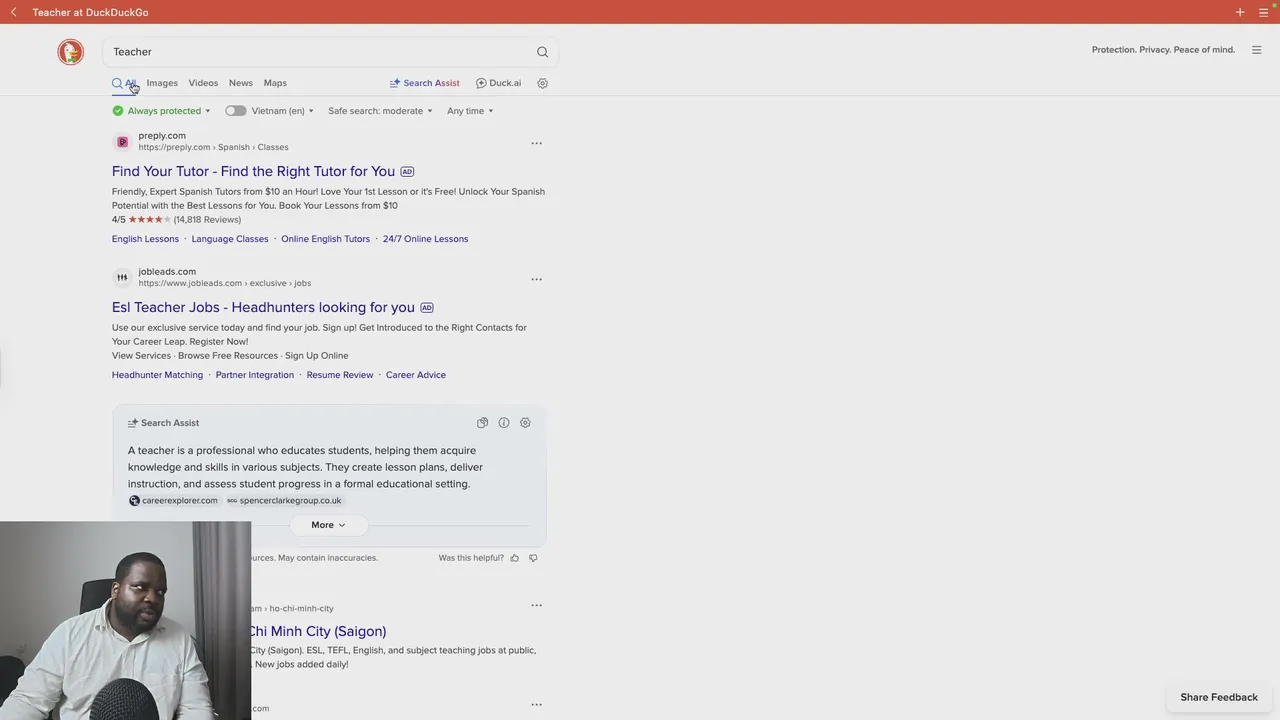Open the Vietnam (en) region dropdown arrow
Viewport: 1280px width, 720px height.
point(311,111)
